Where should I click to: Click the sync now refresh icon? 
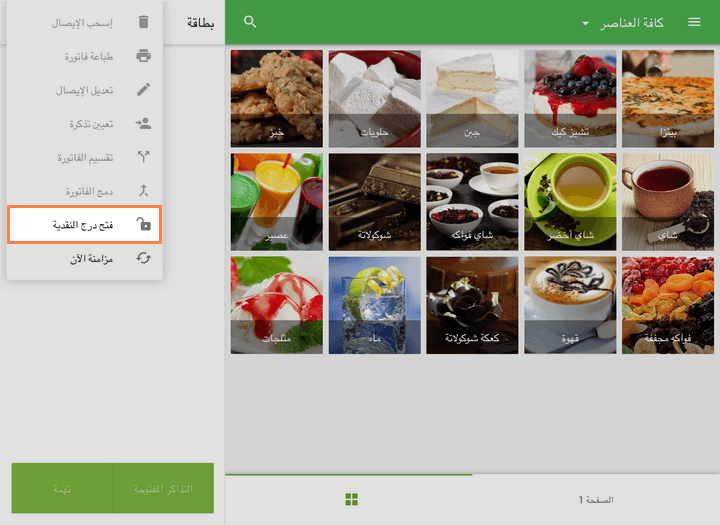click(x=144, y=259)
